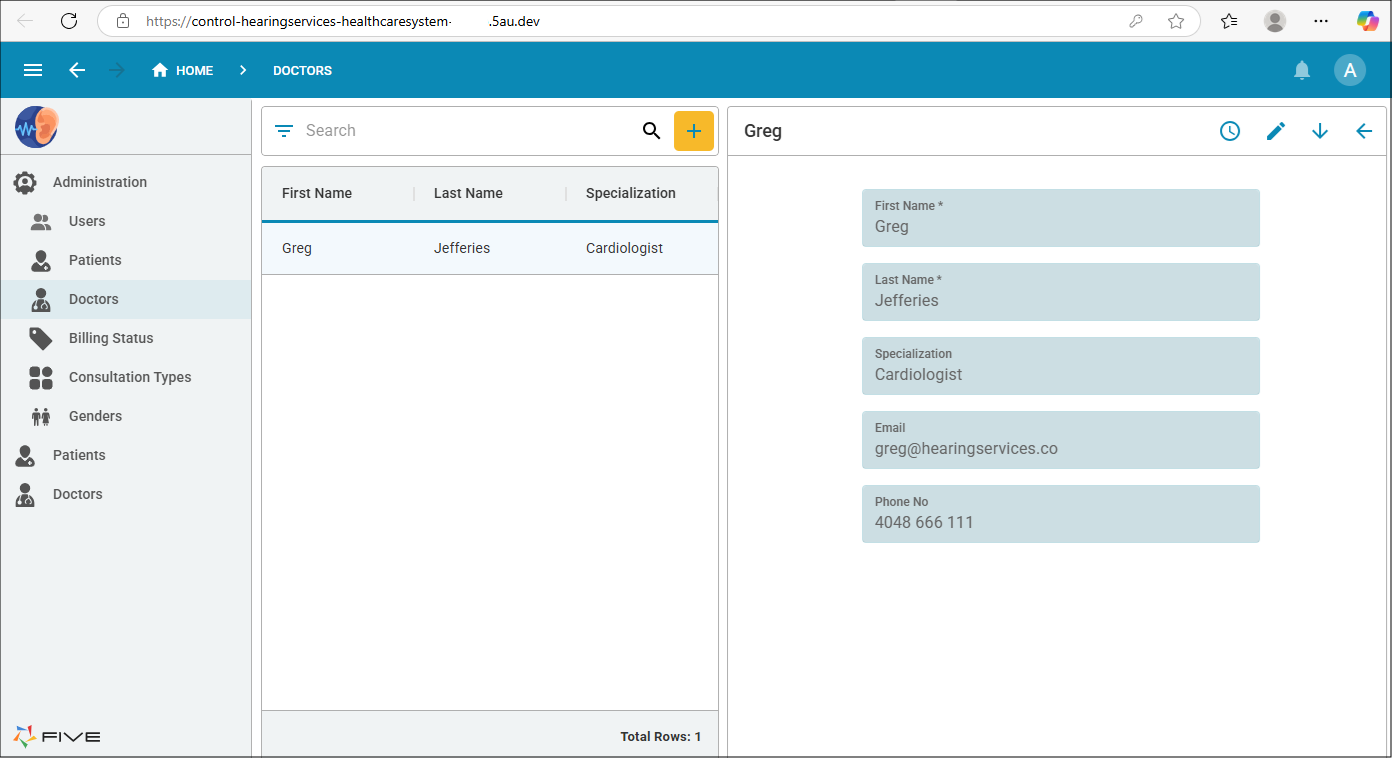The image size is (1392, 758).
Task: Click the magnifier search icon
Action: [652, 130]
